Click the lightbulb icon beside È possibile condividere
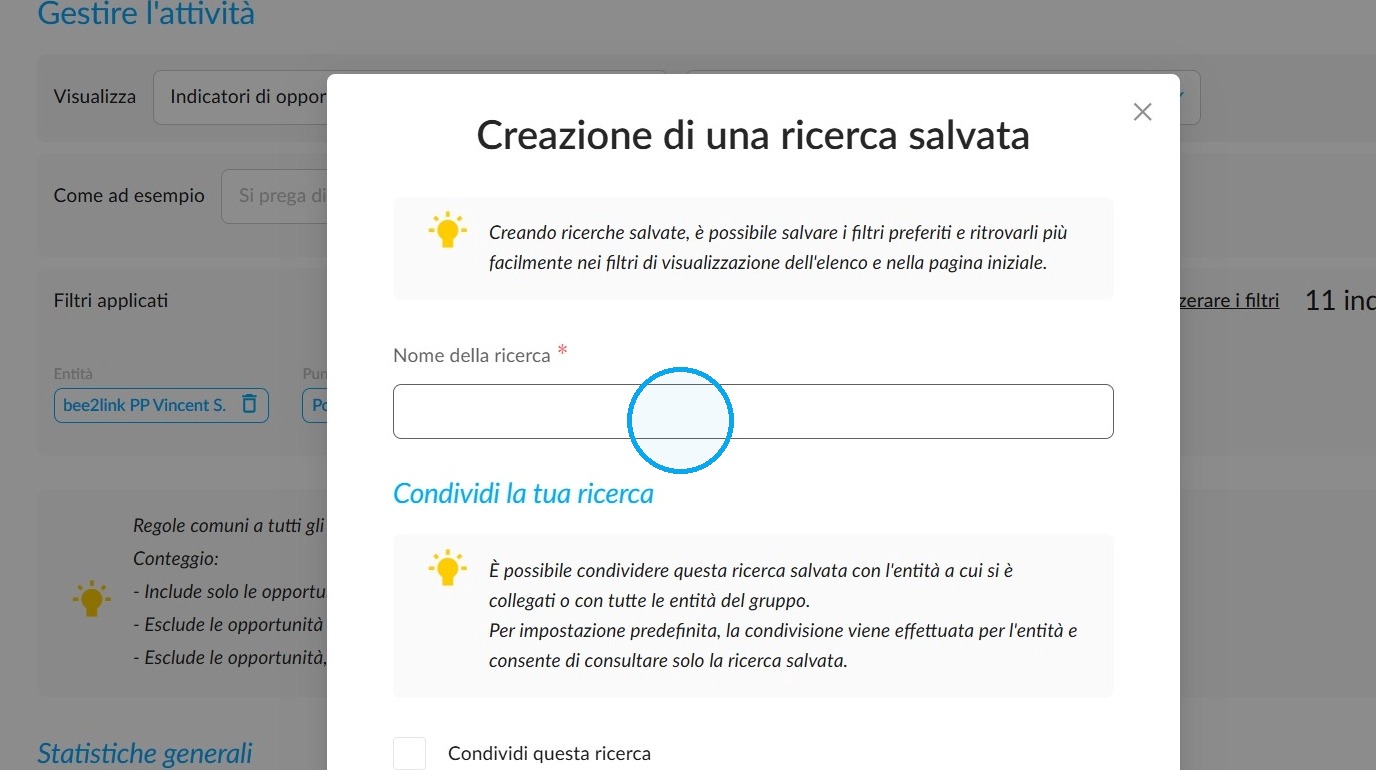 [447, 569]
